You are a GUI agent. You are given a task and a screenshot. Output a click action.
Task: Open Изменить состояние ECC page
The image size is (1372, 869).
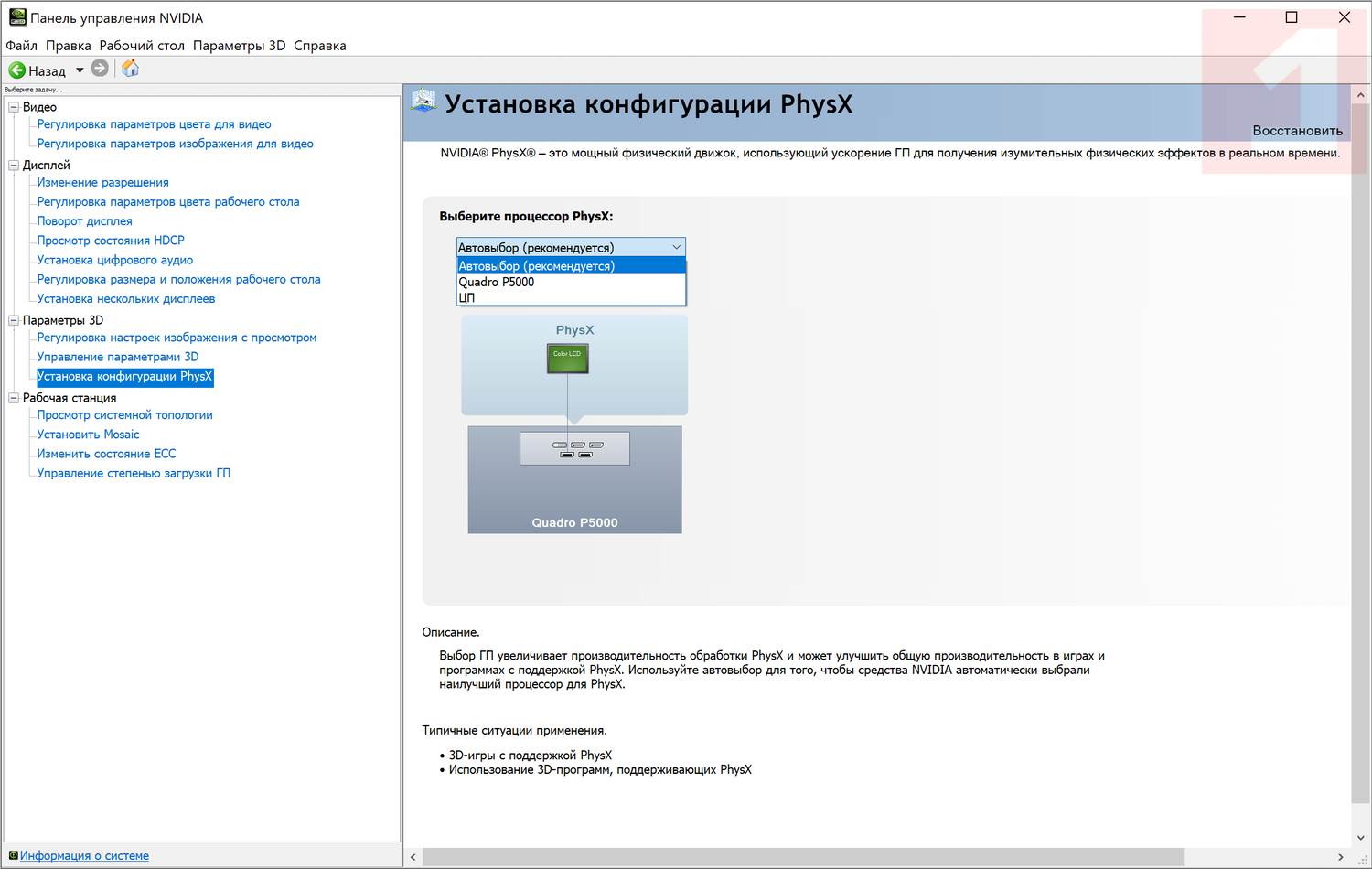coord(106,454)
